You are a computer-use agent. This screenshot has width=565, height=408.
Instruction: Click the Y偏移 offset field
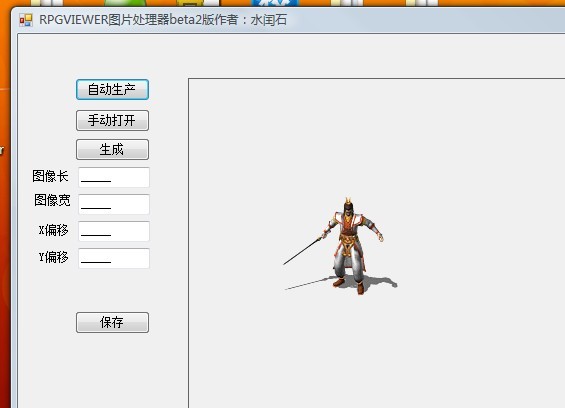pyautogui.click(x=114, y=258)
